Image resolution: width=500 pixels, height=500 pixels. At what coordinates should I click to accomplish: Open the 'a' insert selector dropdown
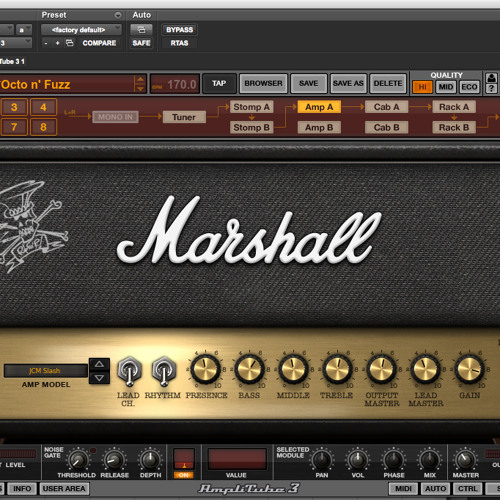pos(24,30)
